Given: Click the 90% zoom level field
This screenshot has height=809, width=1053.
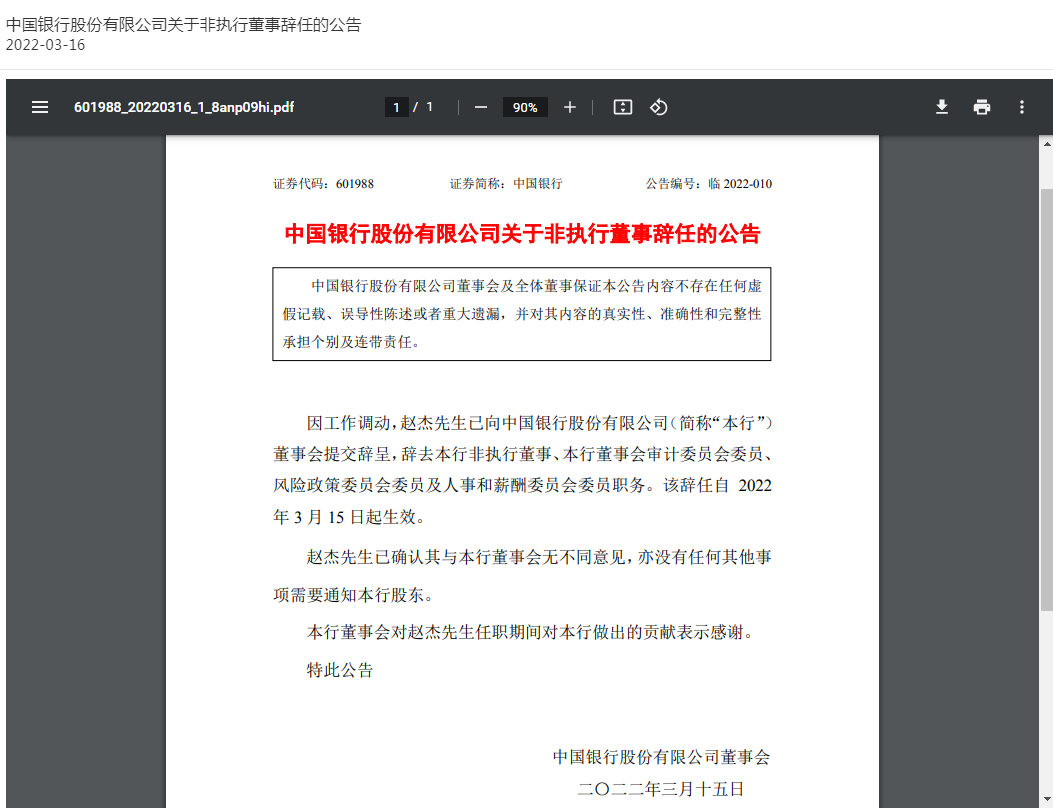Looking at the screenshot, I should point(525,107).
